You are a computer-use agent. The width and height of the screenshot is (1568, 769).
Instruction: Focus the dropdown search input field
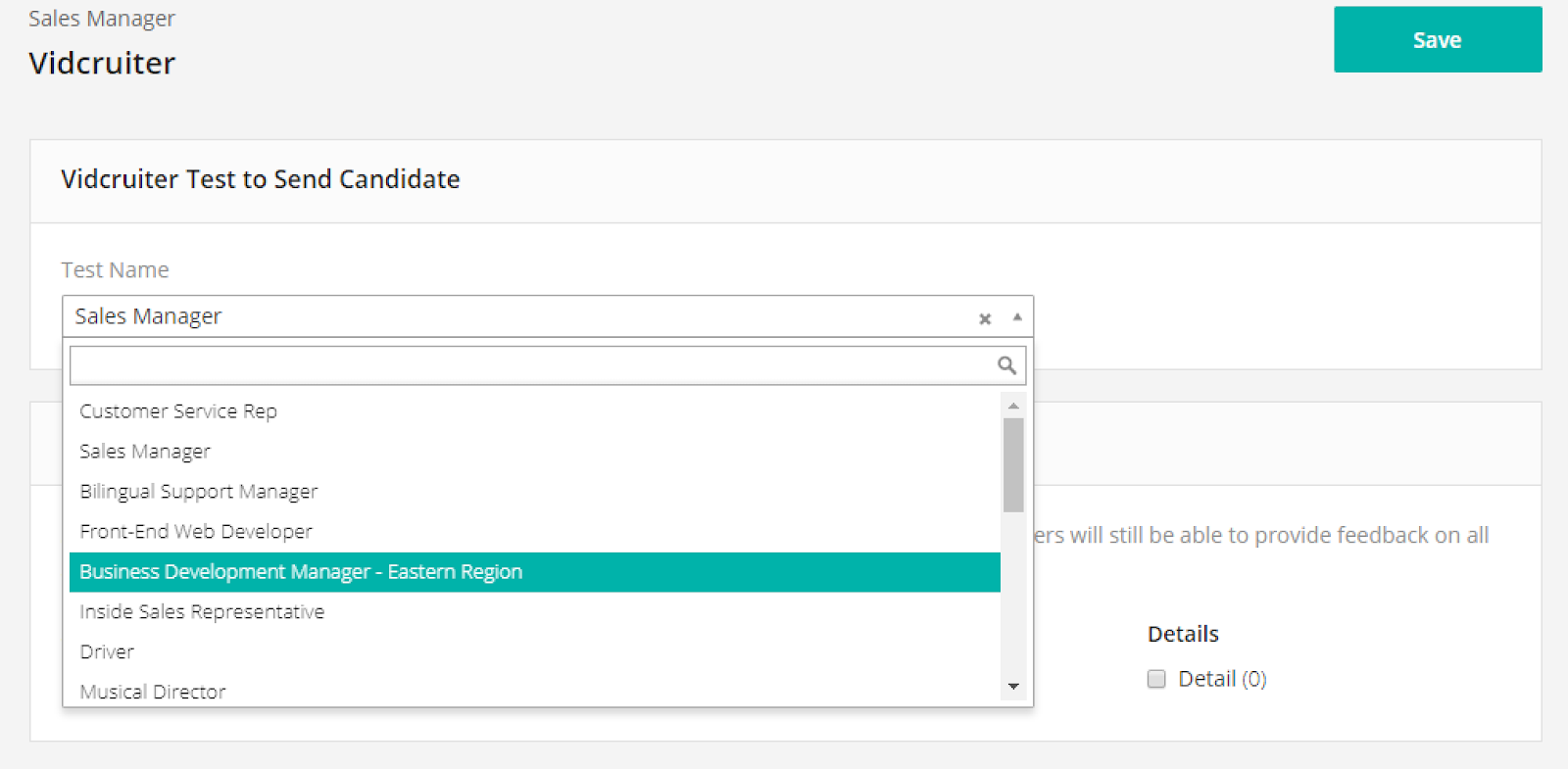pos(548,365)
